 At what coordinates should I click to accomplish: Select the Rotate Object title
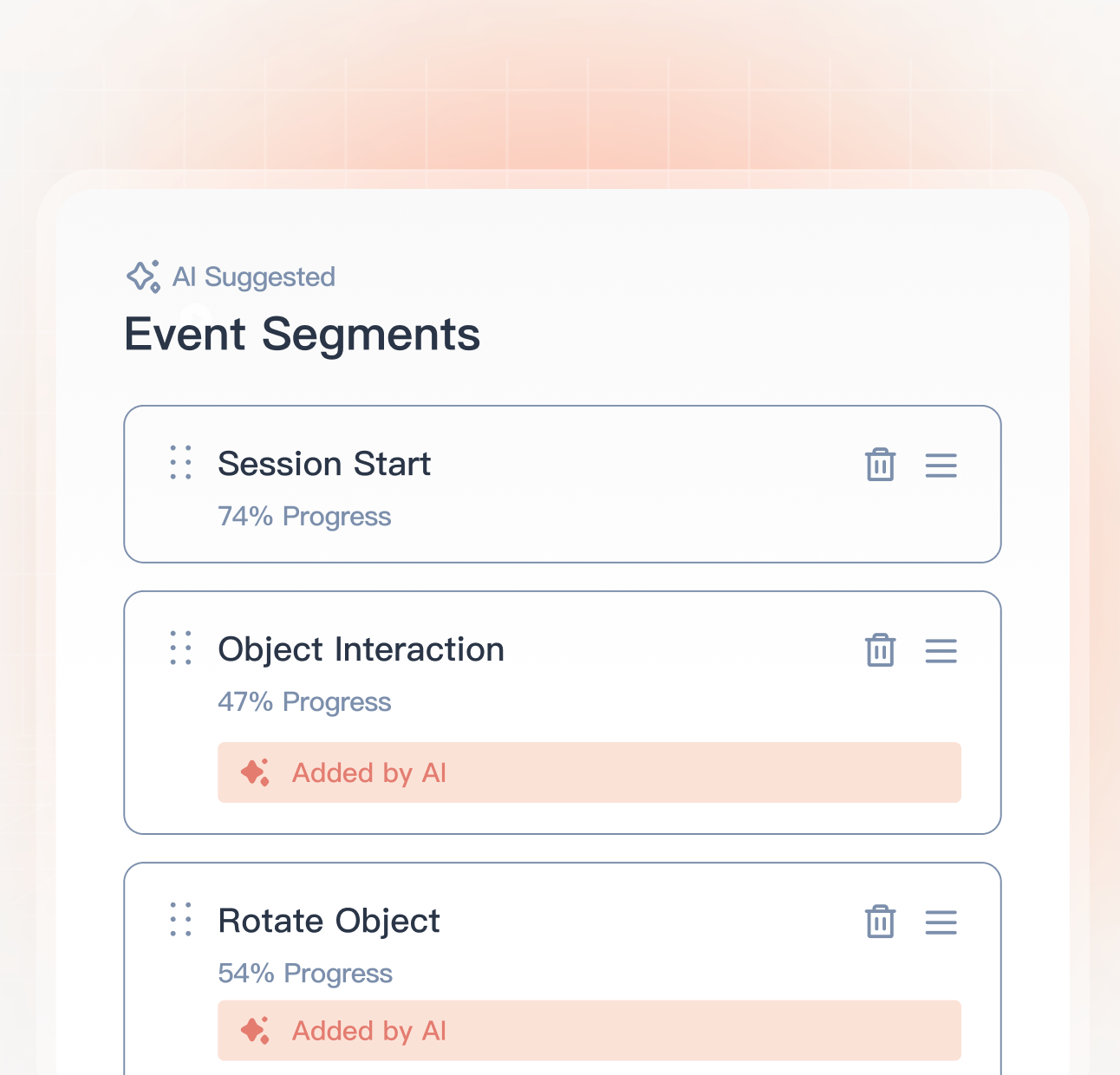(x=329, y=921)
